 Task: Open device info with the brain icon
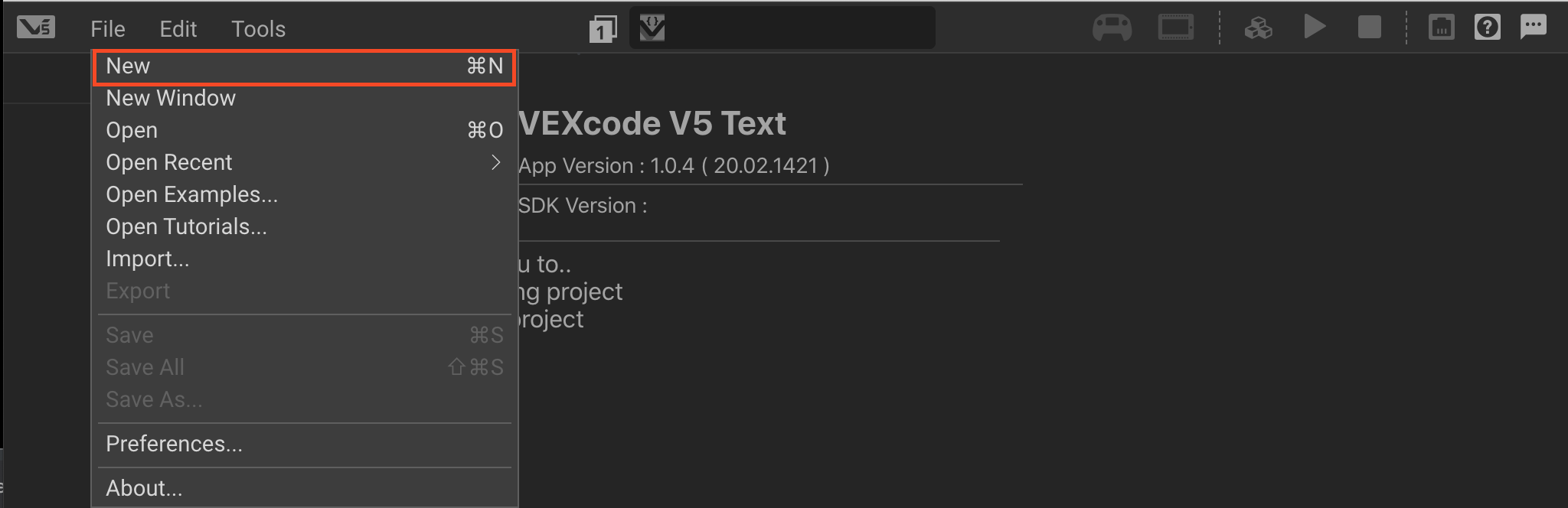click(x=1441, y=27)
